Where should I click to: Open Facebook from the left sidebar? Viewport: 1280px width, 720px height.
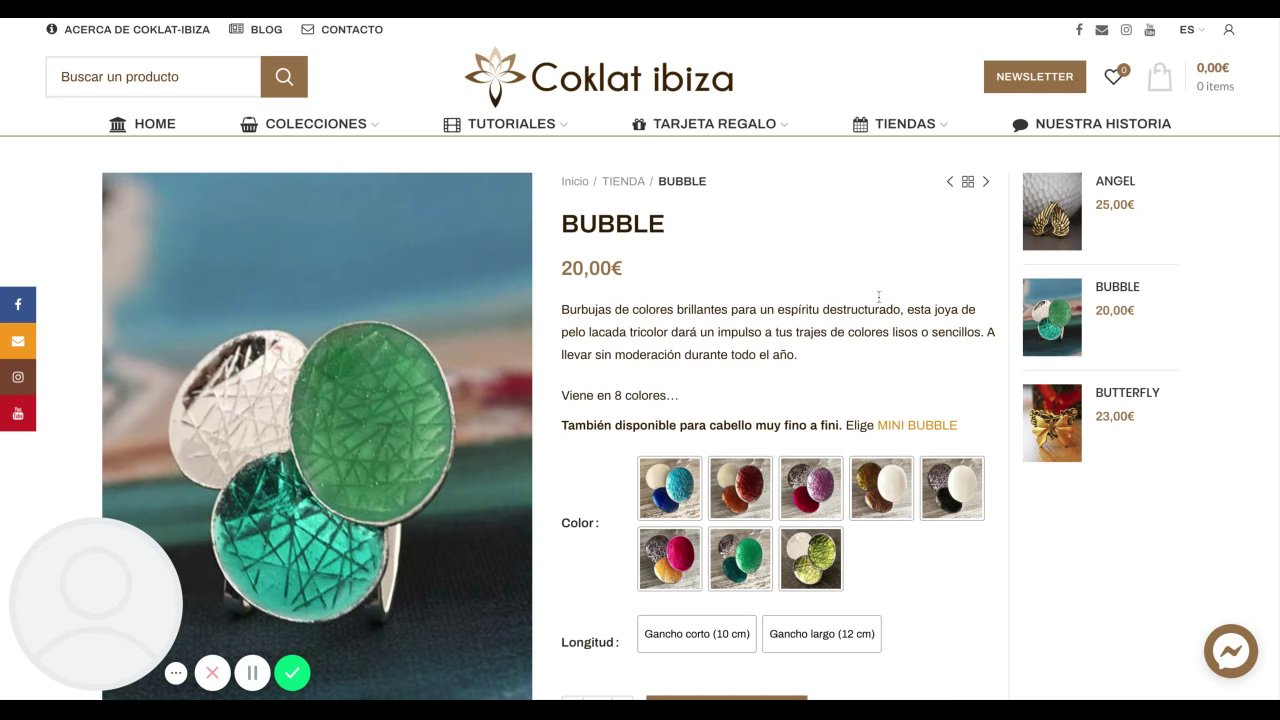(18, 305)
